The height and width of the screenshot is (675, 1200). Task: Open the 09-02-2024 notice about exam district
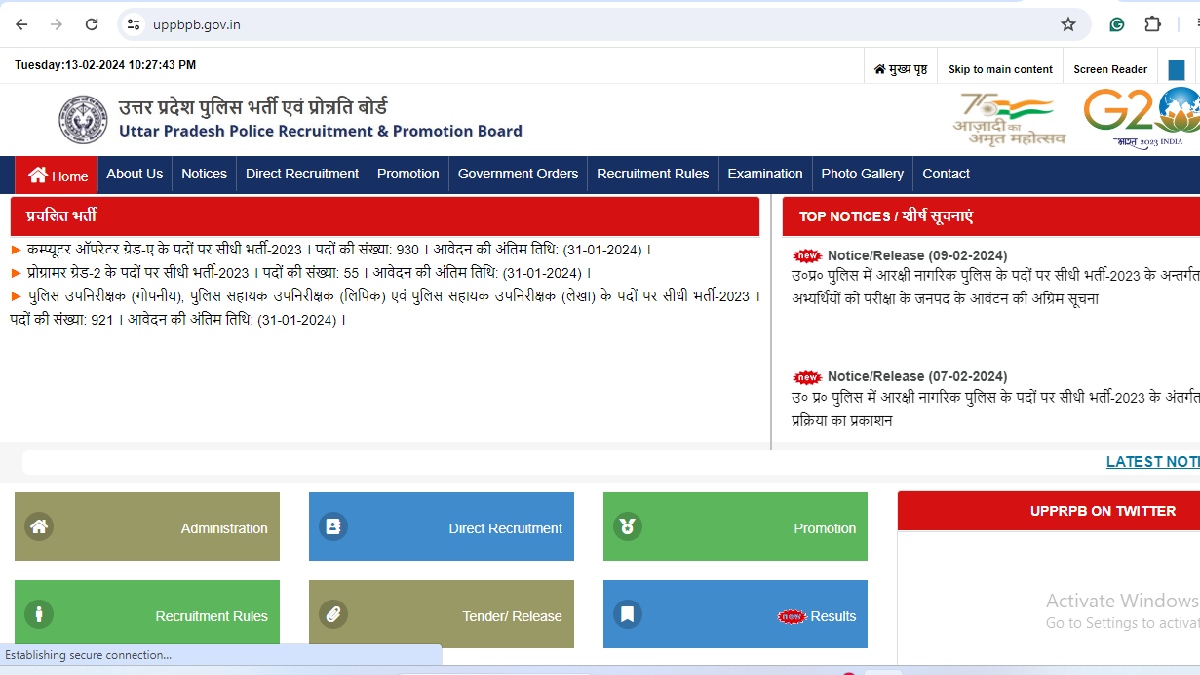[995, 286]
